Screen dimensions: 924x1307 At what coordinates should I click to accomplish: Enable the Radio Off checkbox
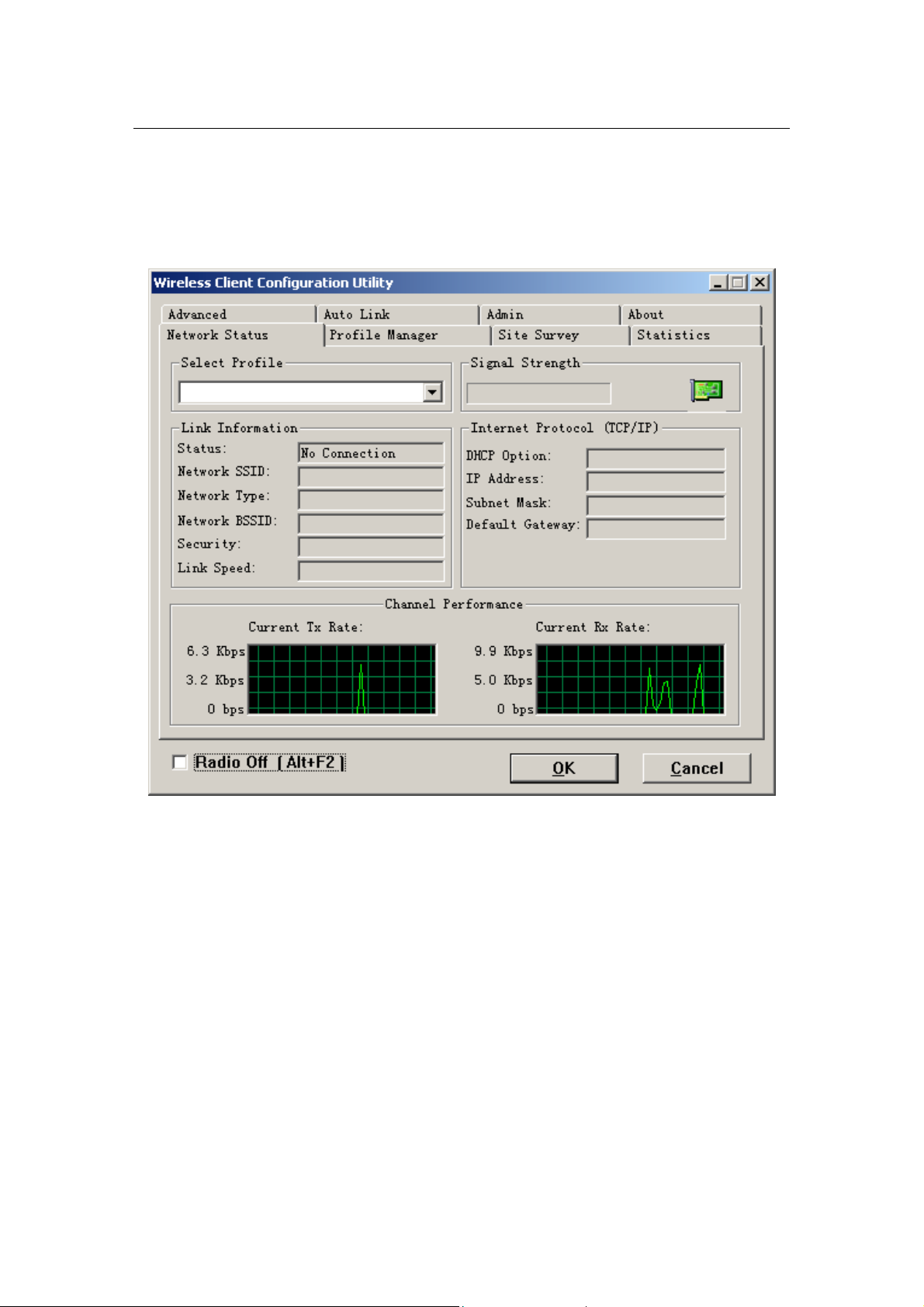pos(179,762)
